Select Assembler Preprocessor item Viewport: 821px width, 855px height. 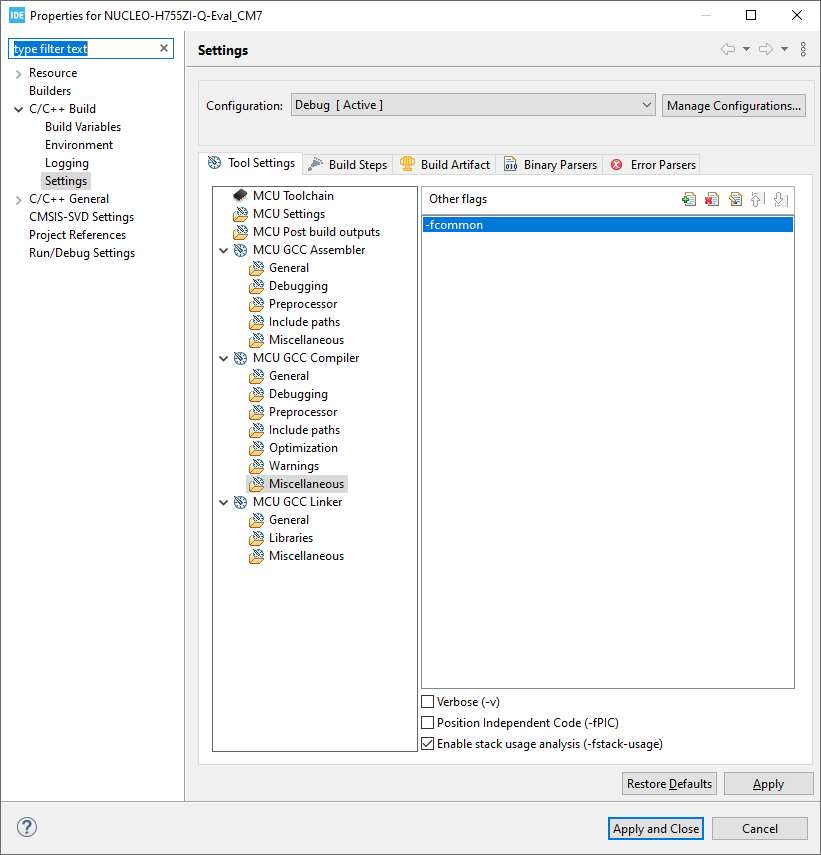pyautogui.click(x=303, y=304)
